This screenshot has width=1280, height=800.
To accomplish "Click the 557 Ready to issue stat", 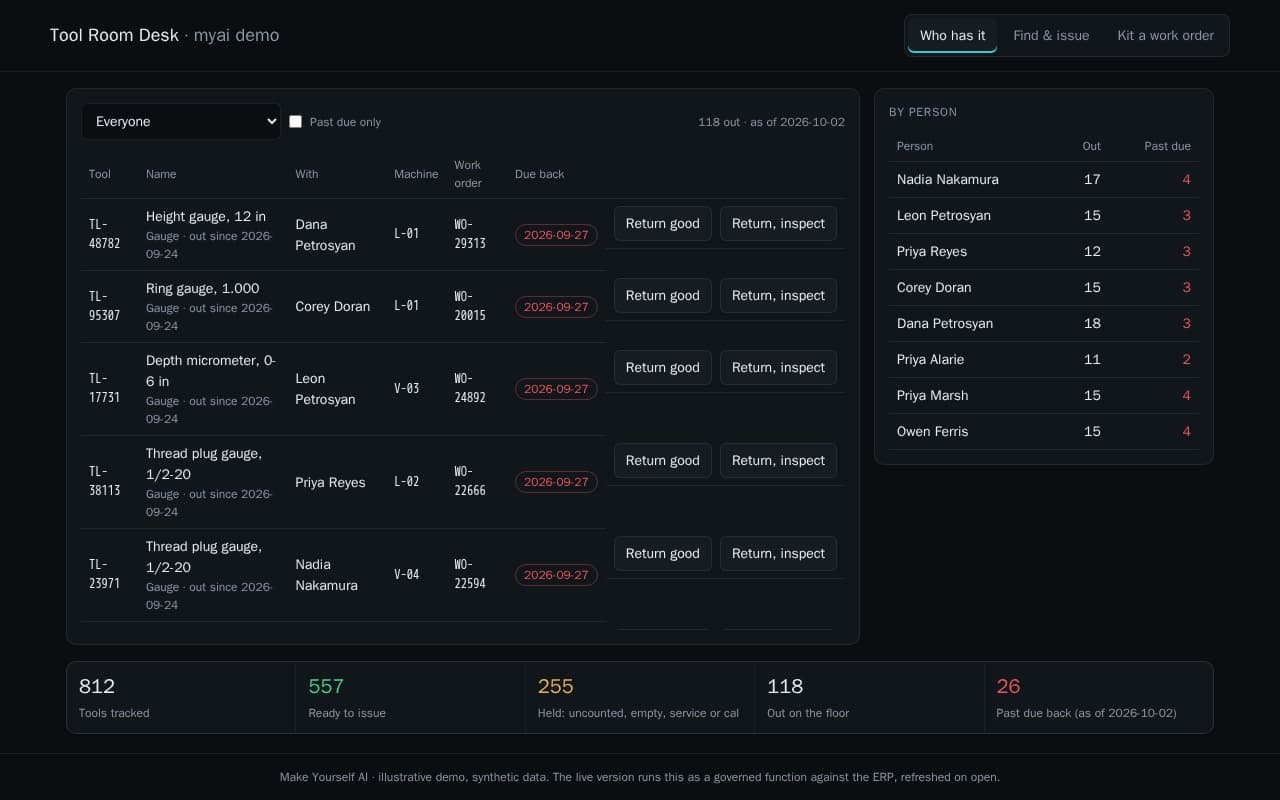I will coord(410,698).
